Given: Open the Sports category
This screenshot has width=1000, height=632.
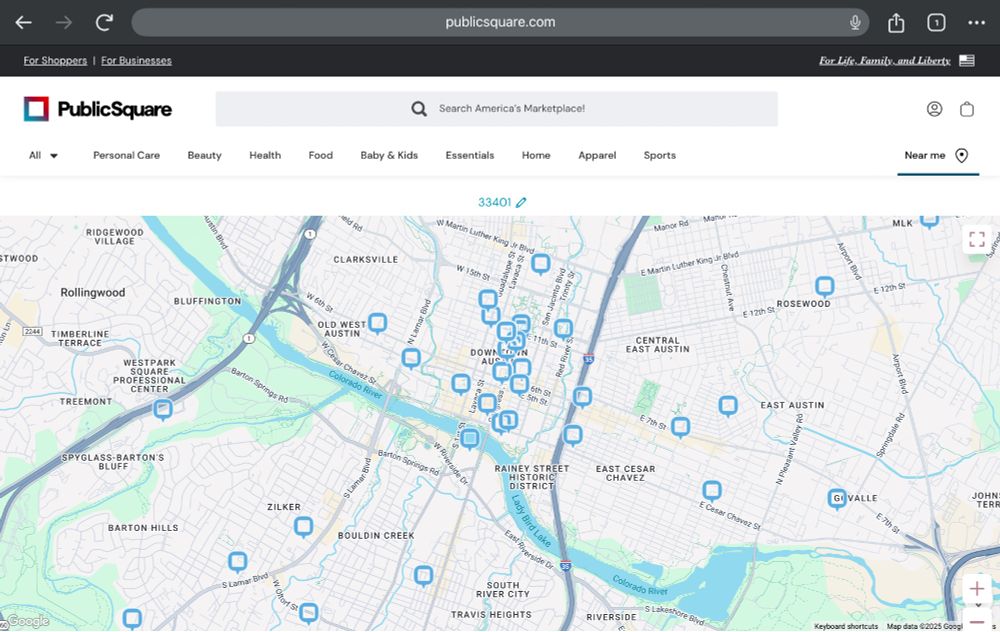Looking at the screenshot, I should click(x=659, y=156).
